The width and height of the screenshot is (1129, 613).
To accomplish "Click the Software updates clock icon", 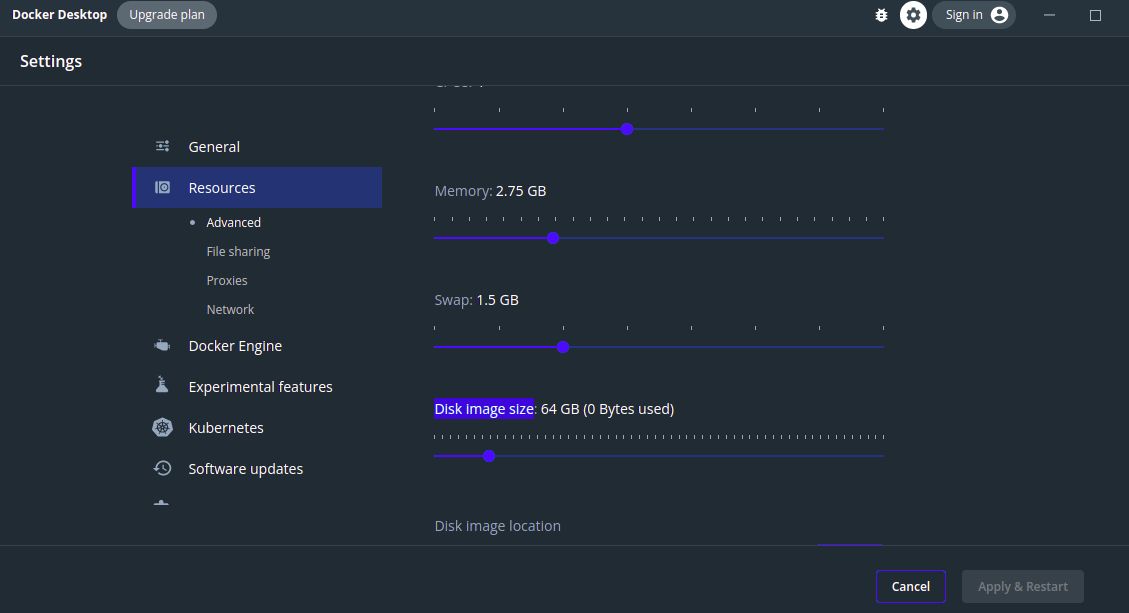I will coord(163,468).
